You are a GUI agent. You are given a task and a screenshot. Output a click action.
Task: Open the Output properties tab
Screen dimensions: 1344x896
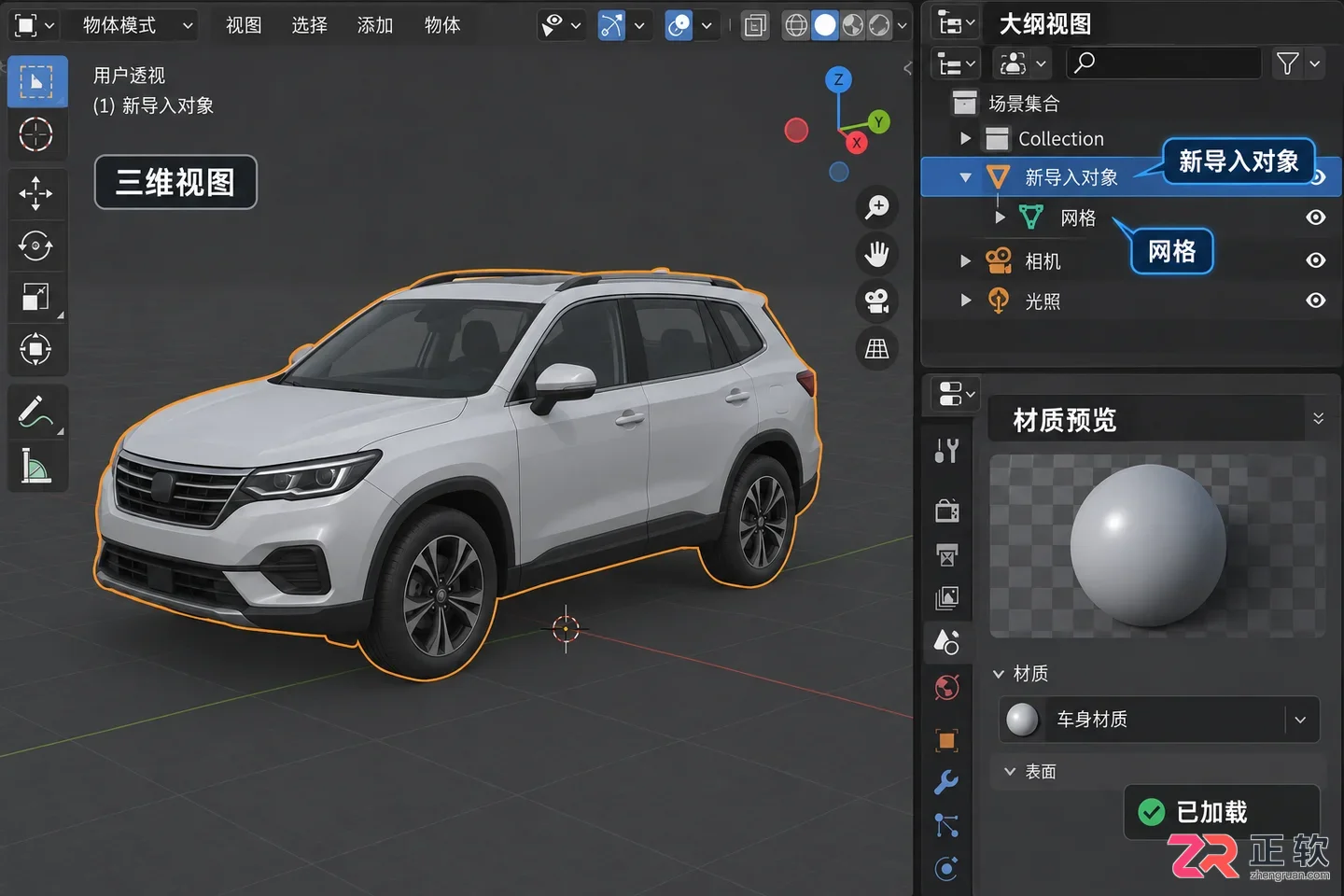pos(946,555)
